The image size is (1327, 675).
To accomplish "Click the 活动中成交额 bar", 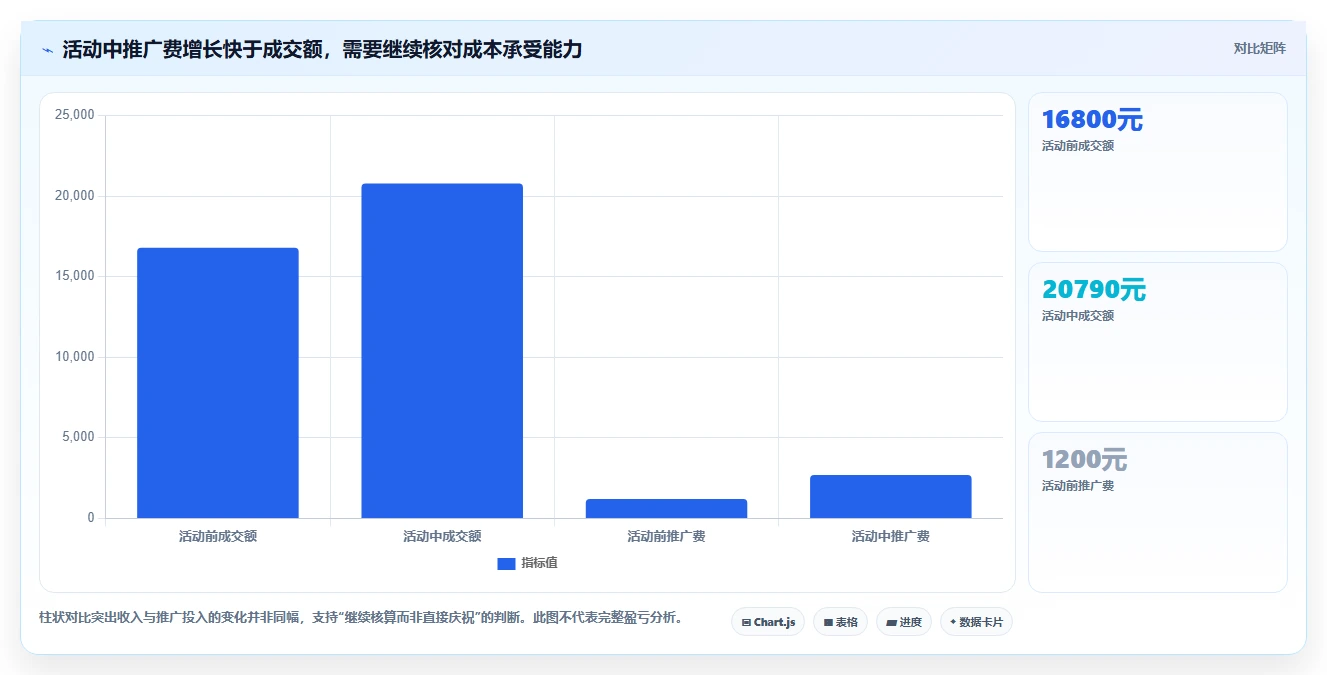I will 442,351.
